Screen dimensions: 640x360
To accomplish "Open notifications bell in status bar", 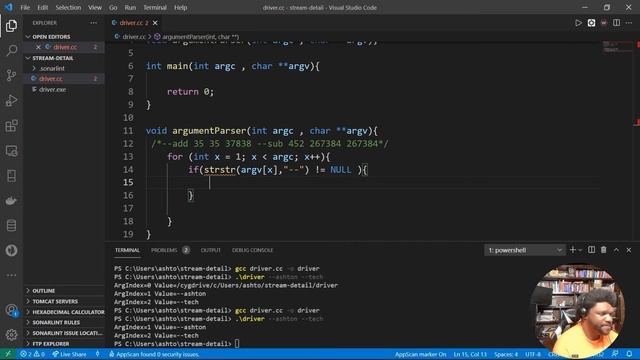I will [x=629, y=354].
